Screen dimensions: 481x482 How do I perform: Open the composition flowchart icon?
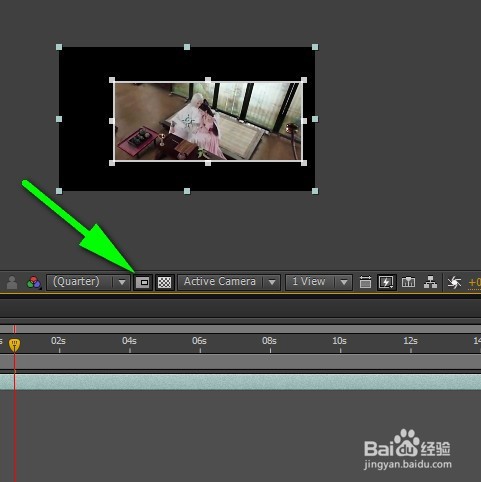pyautogui.click(x=430, y=283)
